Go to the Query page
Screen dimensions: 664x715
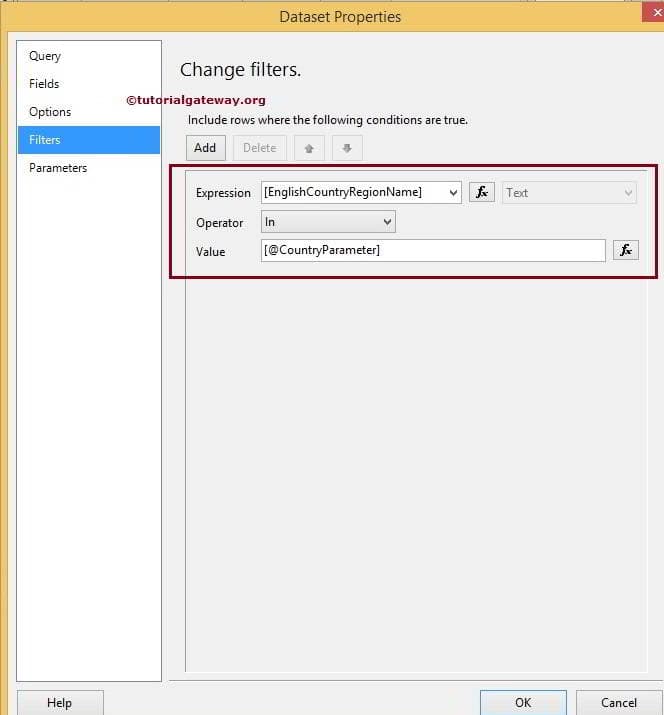point(45,56)
